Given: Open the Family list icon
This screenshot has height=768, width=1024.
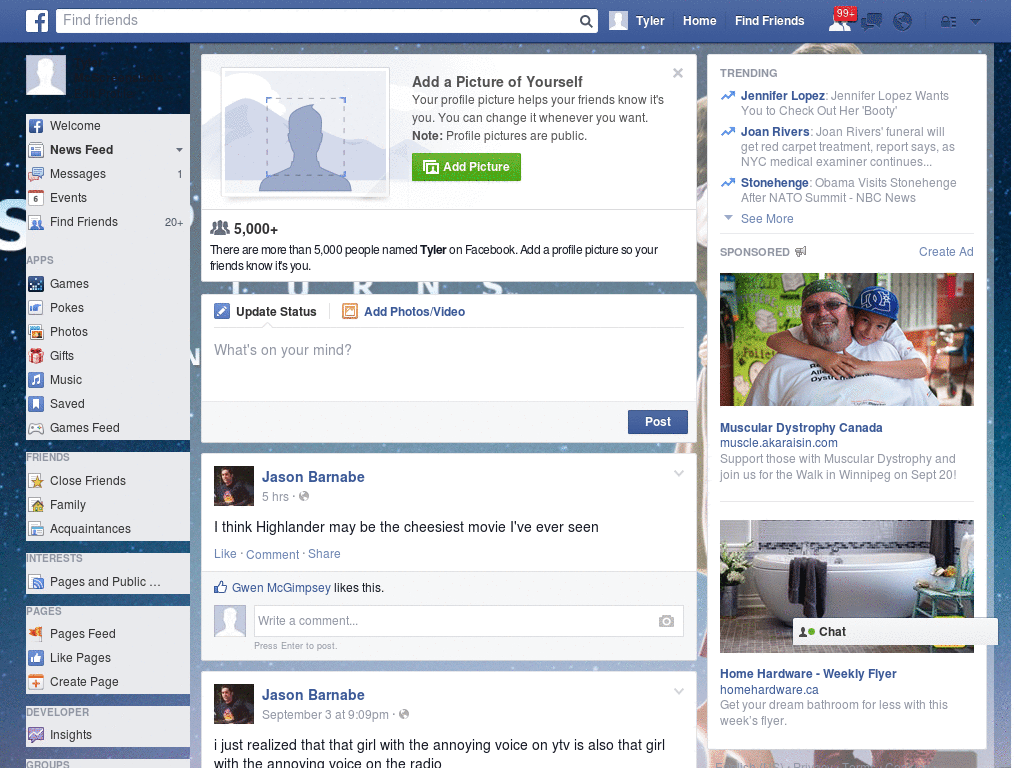Looking at the screenshot, I should point(36,505).
